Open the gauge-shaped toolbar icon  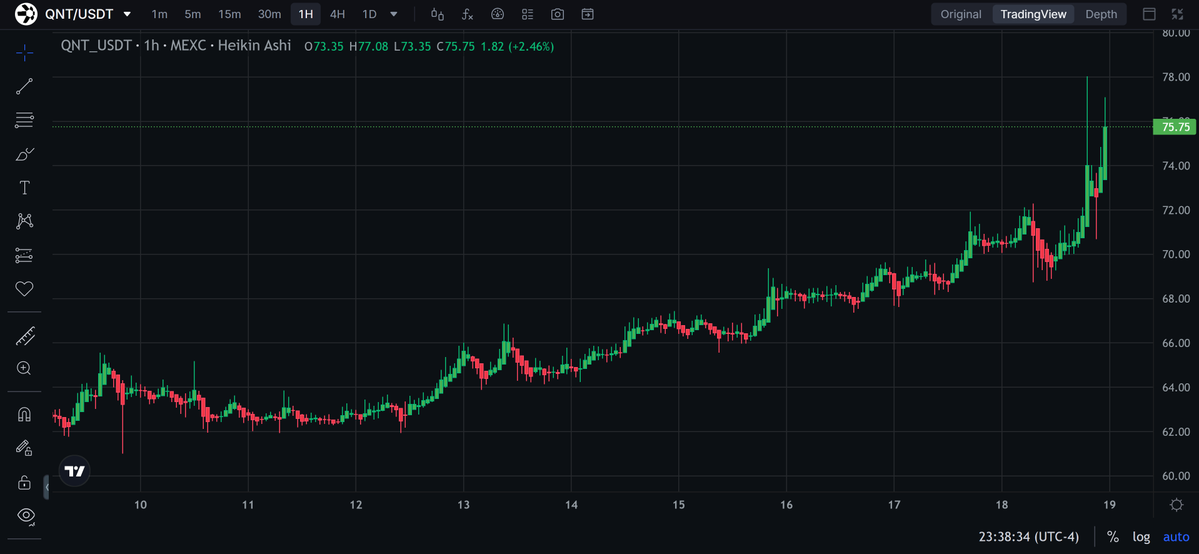(x=498, y=15)
